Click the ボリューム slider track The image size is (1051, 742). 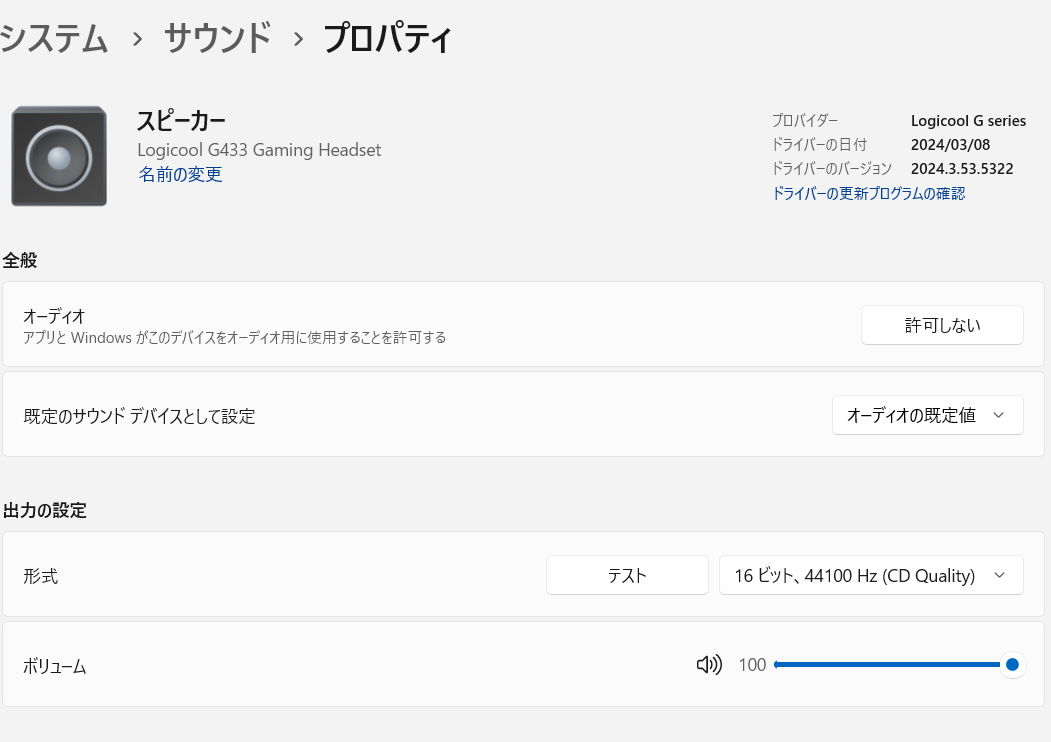pos(886,665)
